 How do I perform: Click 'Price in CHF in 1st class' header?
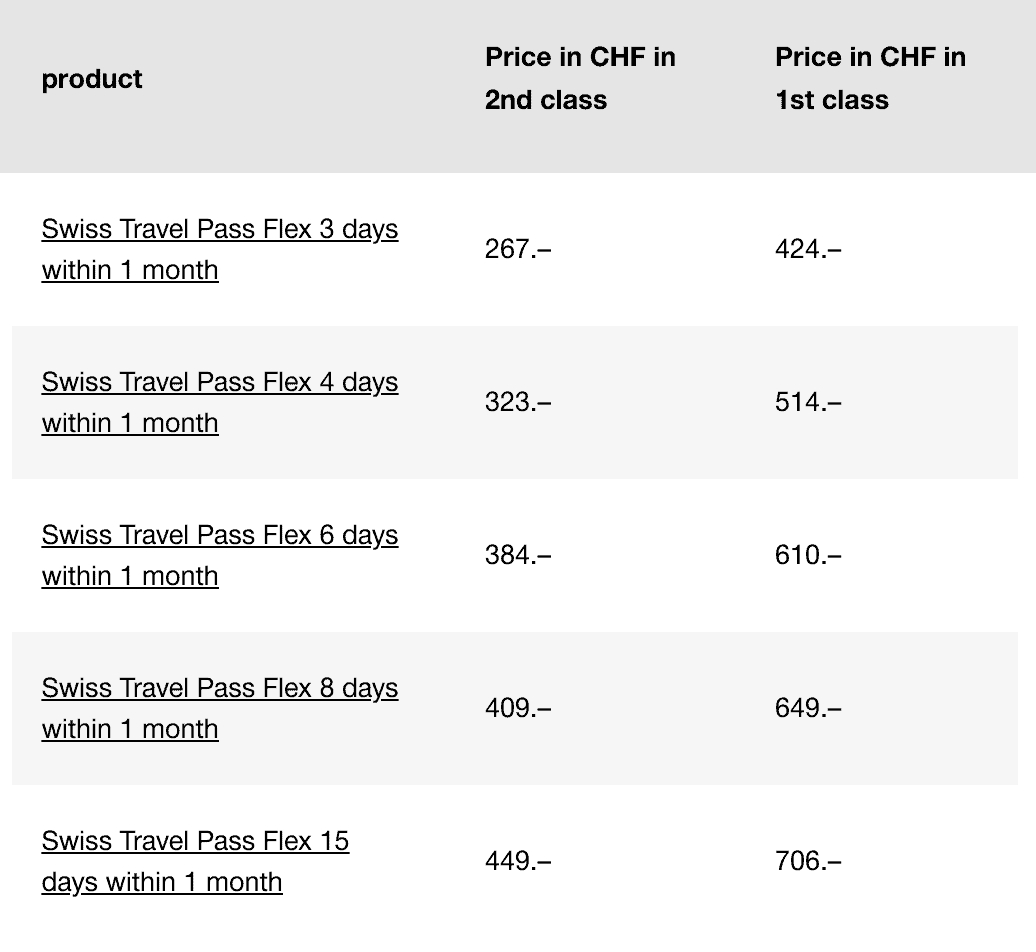click(870, 78)
